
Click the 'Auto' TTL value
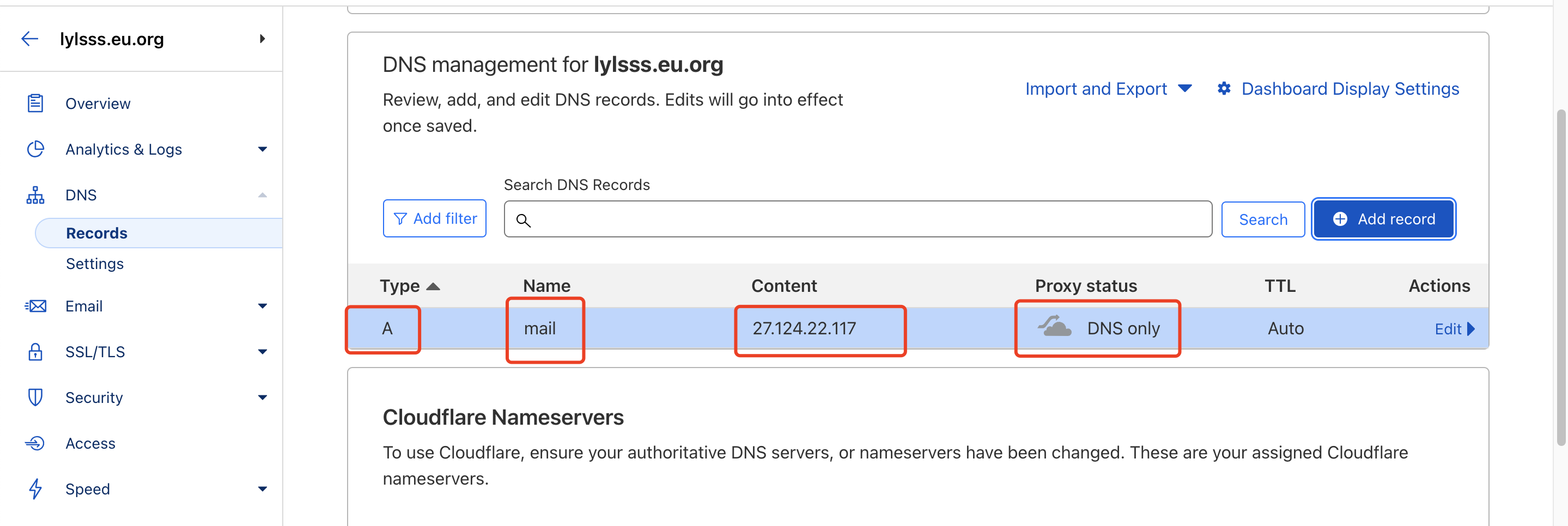pos(1286,328)
